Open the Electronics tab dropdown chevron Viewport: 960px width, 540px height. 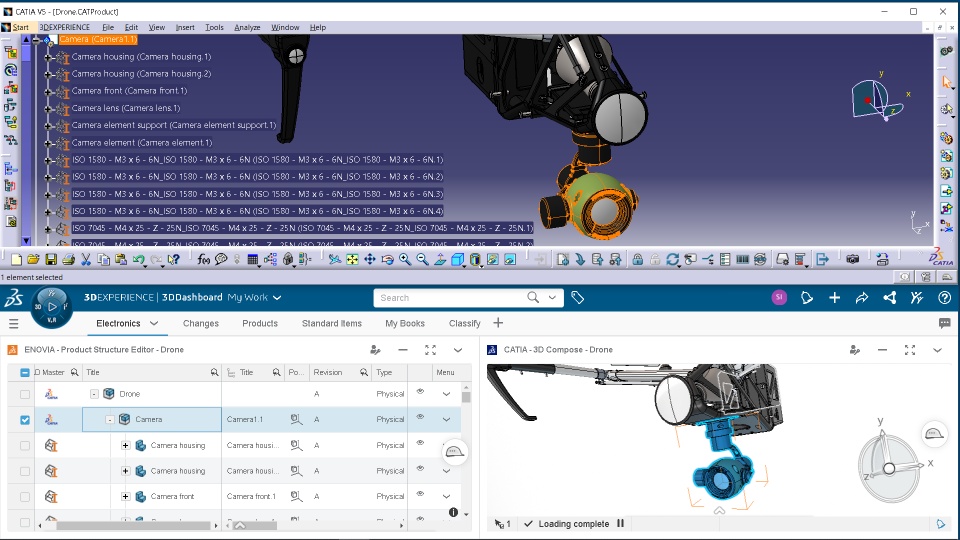click(154, 323)
